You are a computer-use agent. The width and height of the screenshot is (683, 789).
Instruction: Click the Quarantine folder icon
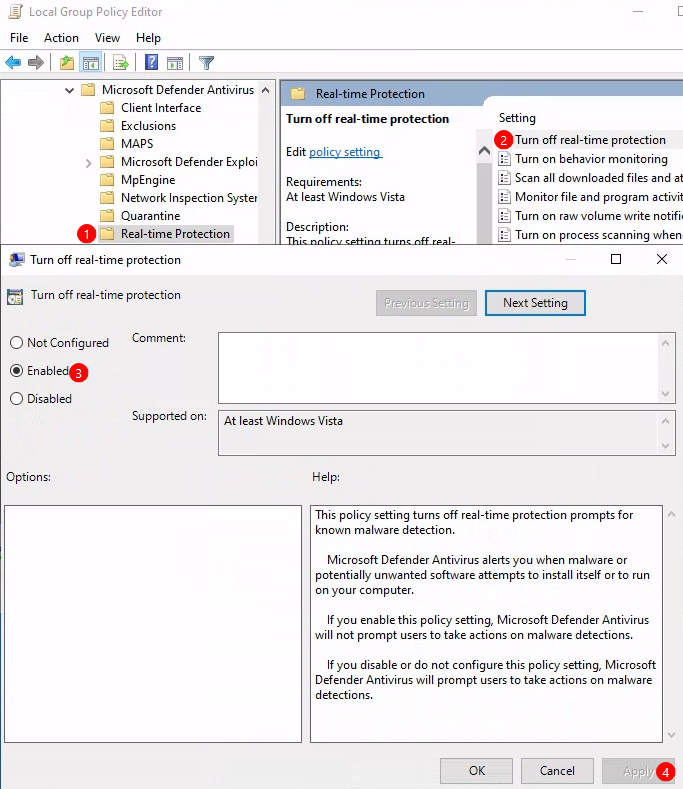tap(107, 216)
